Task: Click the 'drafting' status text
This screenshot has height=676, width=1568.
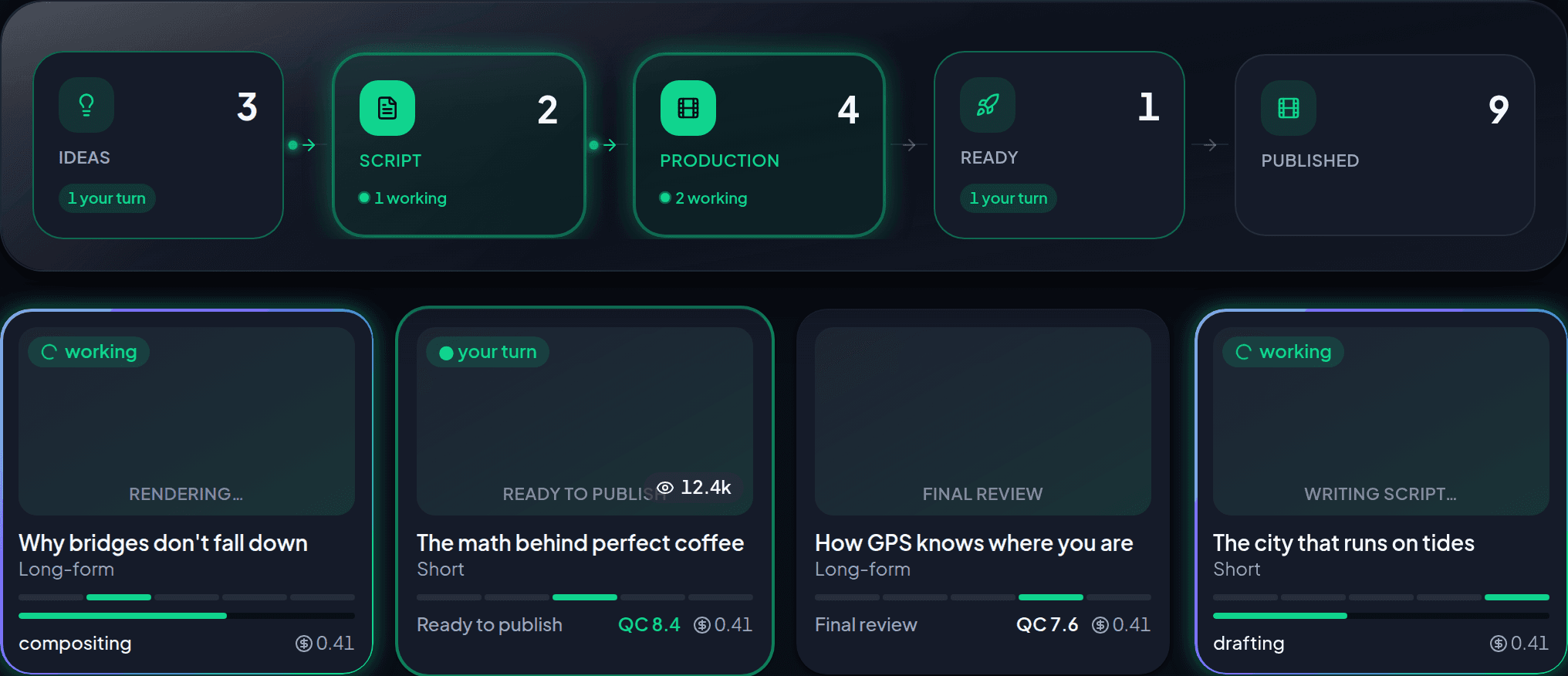Action: 1249,644
